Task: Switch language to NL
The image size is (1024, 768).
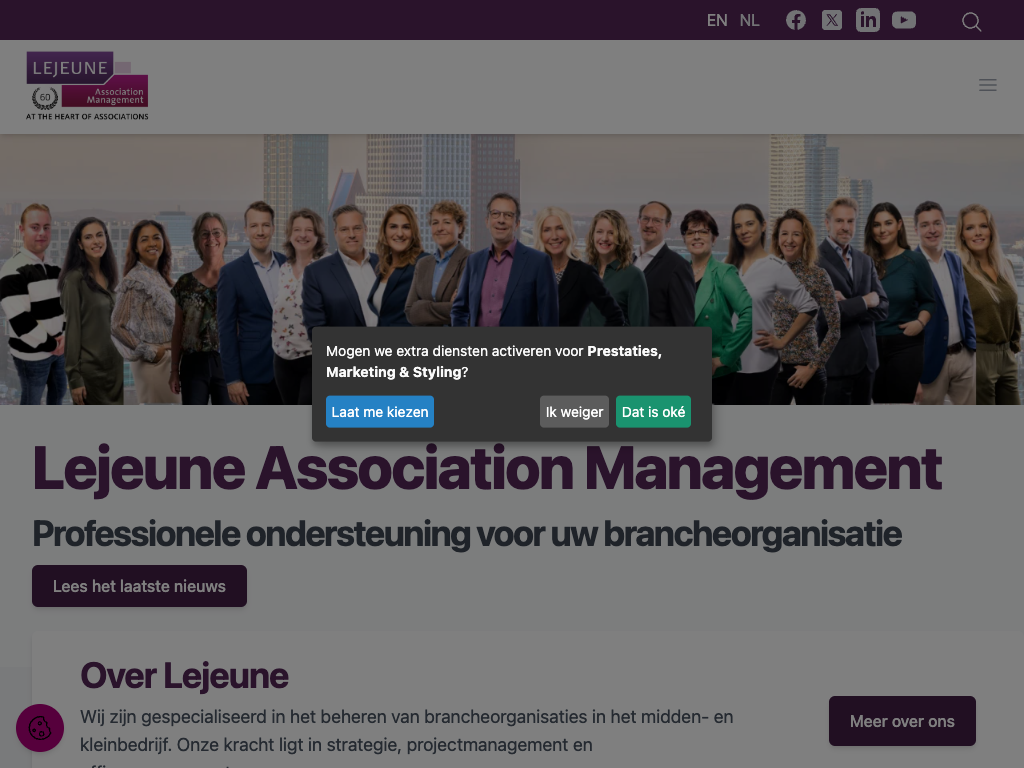Action: (x=749, y=21)
